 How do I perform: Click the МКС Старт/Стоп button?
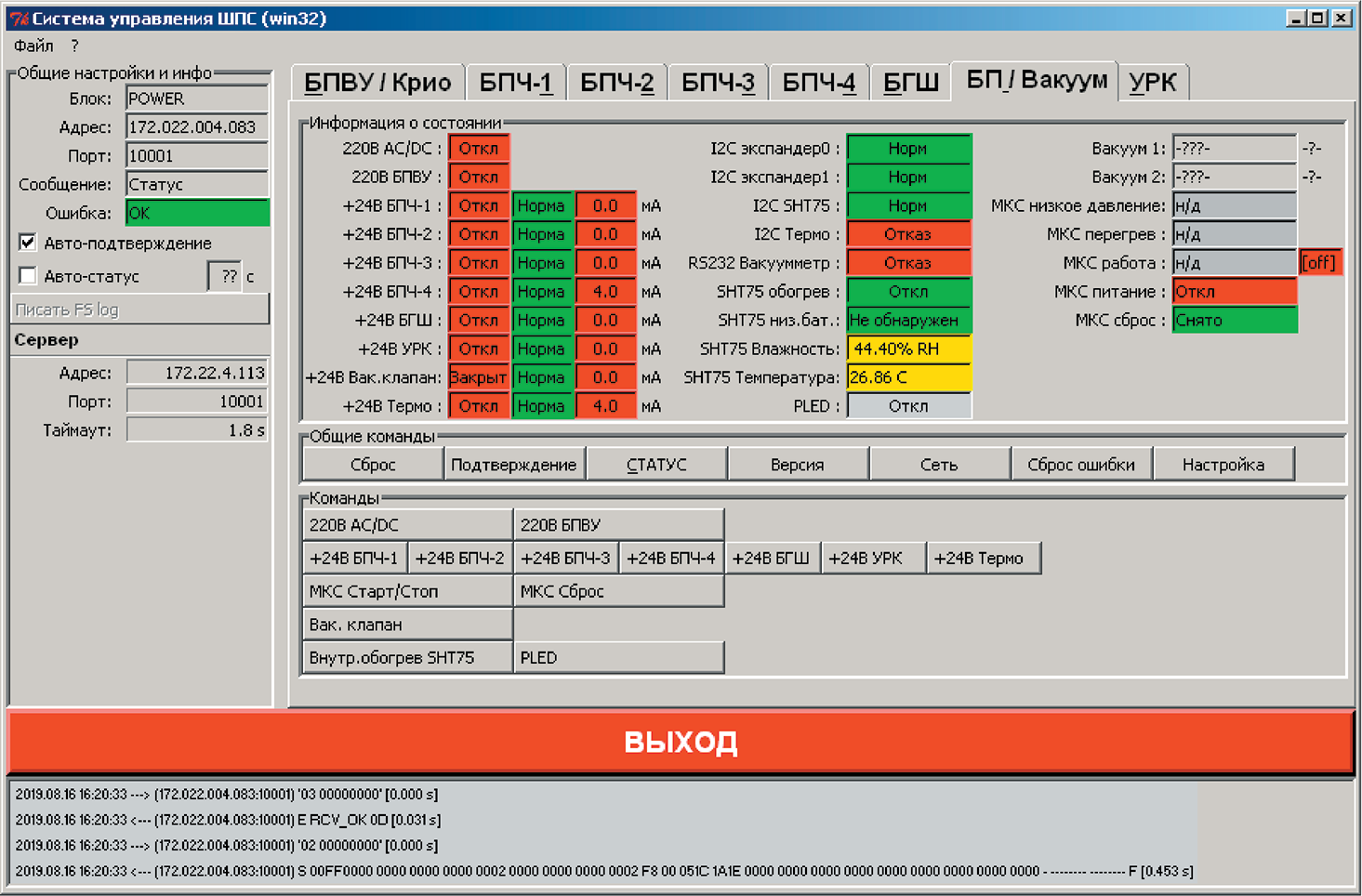click(x=407, y=591)
